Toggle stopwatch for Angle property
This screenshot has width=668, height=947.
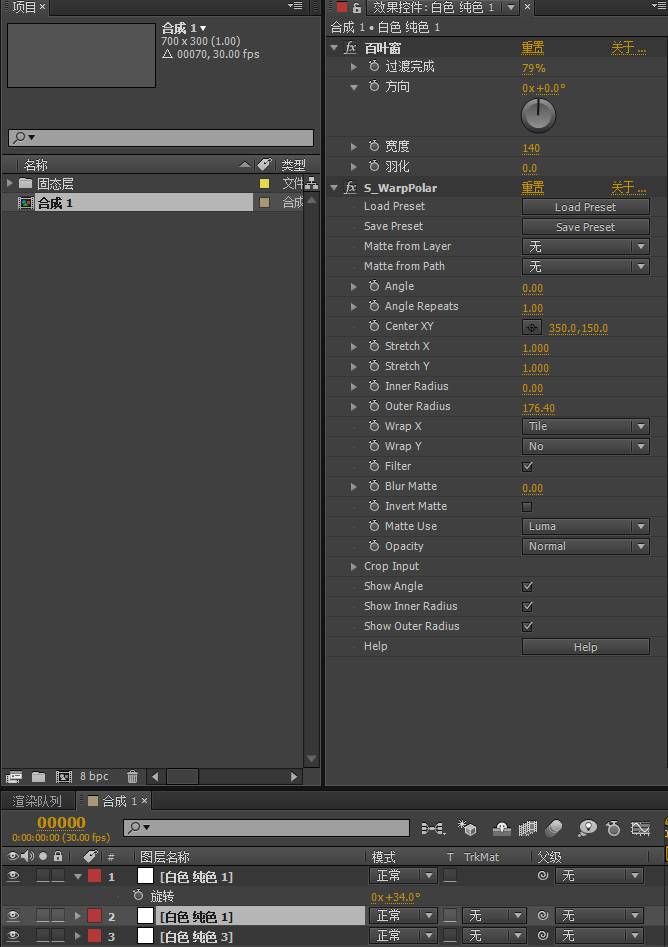pos(374,286)
